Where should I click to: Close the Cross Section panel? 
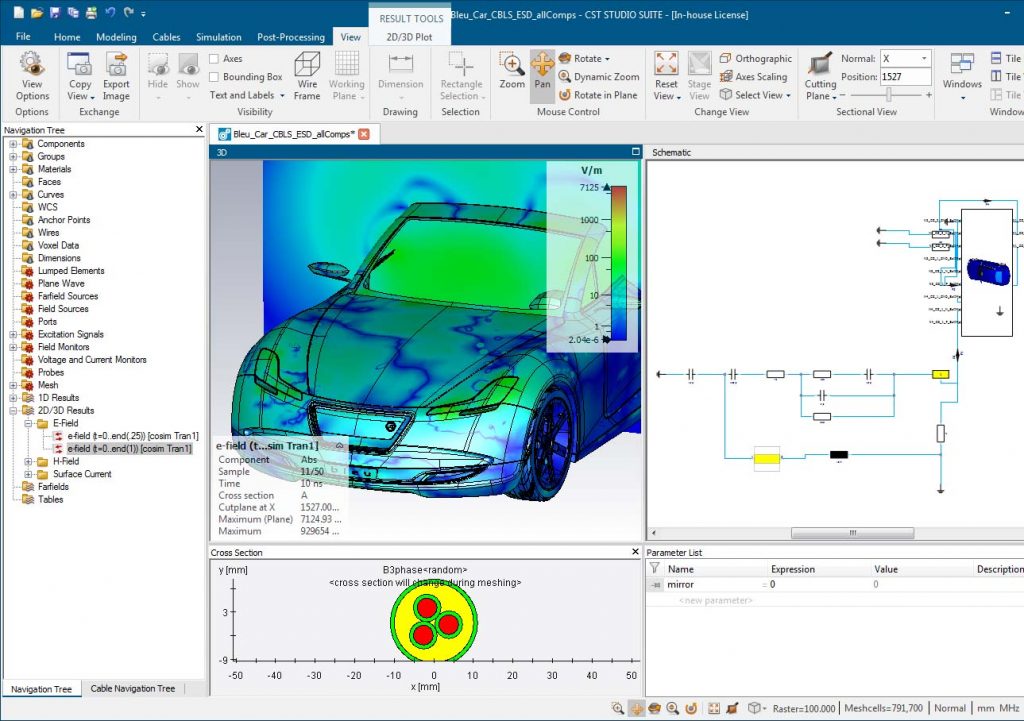pyautogui.click(x=635, y=552)
